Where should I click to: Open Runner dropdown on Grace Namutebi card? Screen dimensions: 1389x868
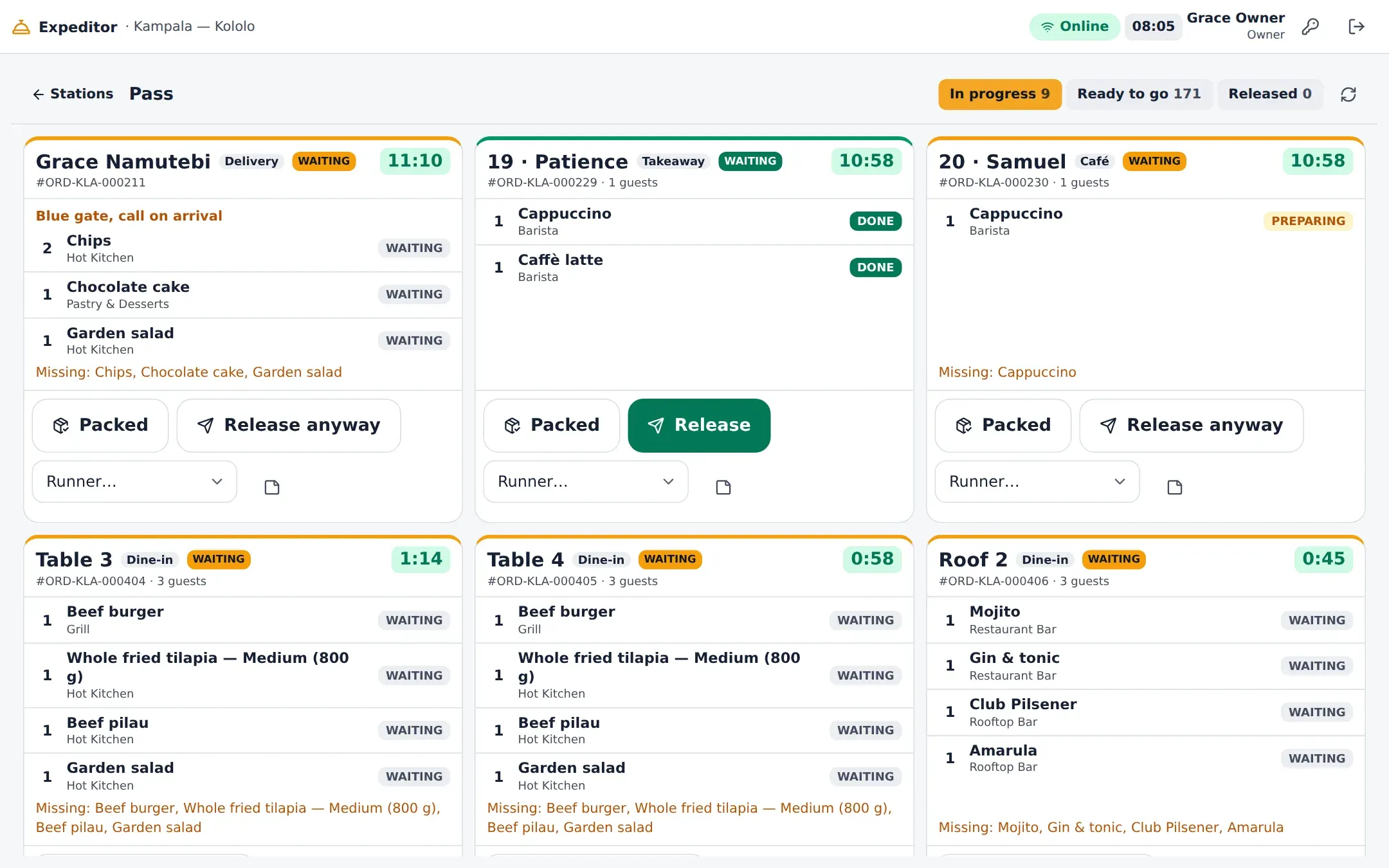tap(134, 482)
